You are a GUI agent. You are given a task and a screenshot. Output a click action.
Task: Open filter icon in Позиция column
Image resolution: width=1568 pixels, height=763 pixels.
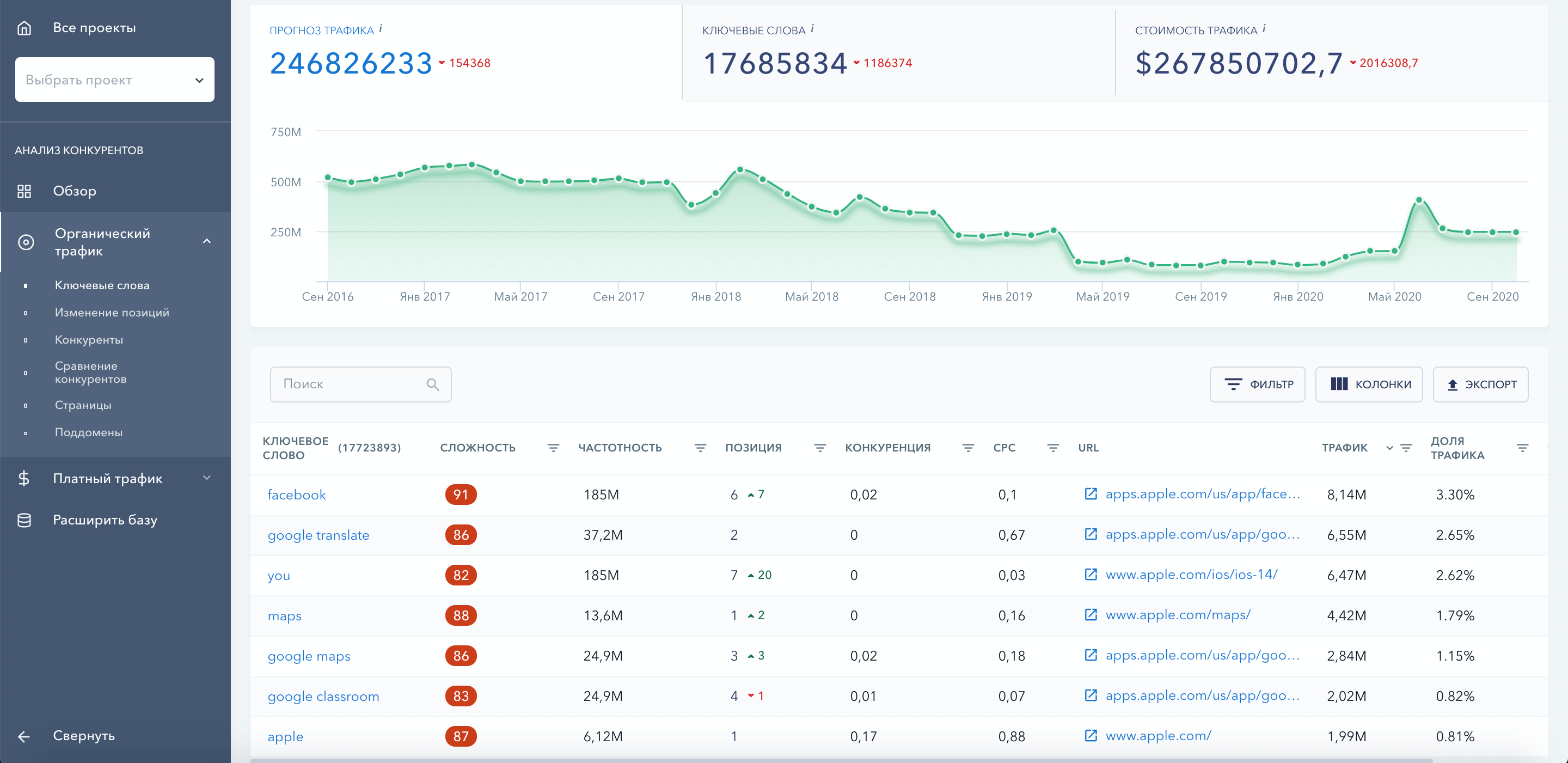tap(820, 448)
